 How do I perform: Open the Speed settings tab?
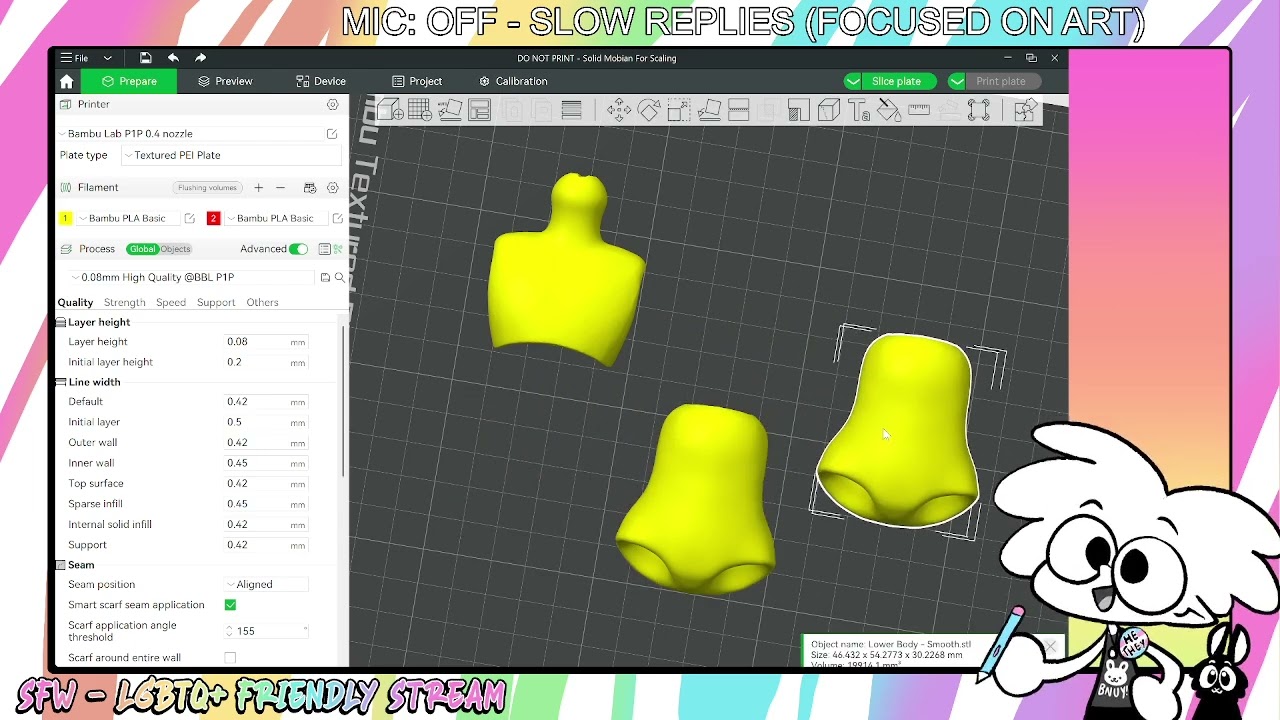pyautogui.click(x=171, y=302)
